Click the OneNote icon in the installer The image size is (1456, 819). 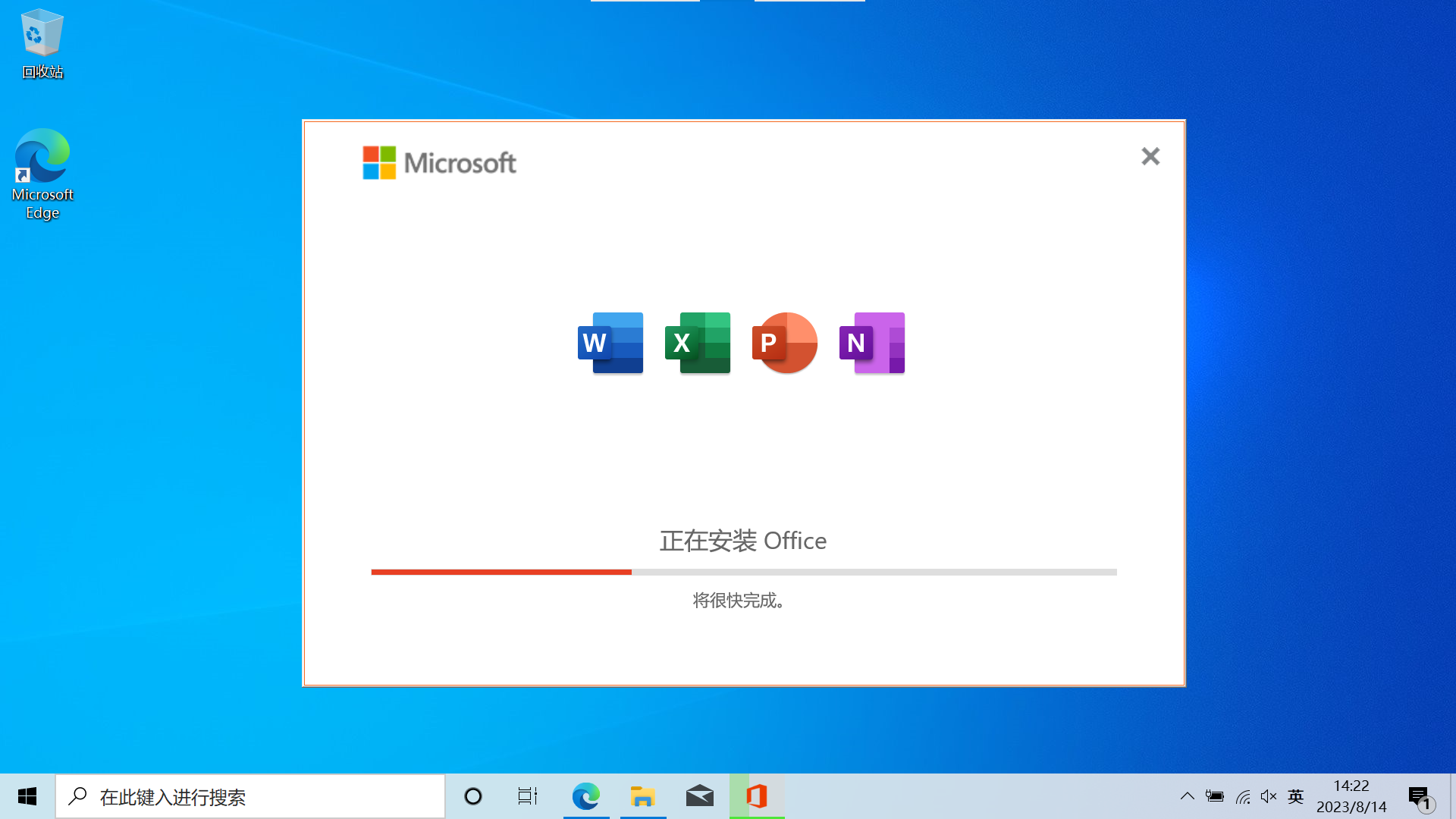pyautogui.click(x=872, y=343)
